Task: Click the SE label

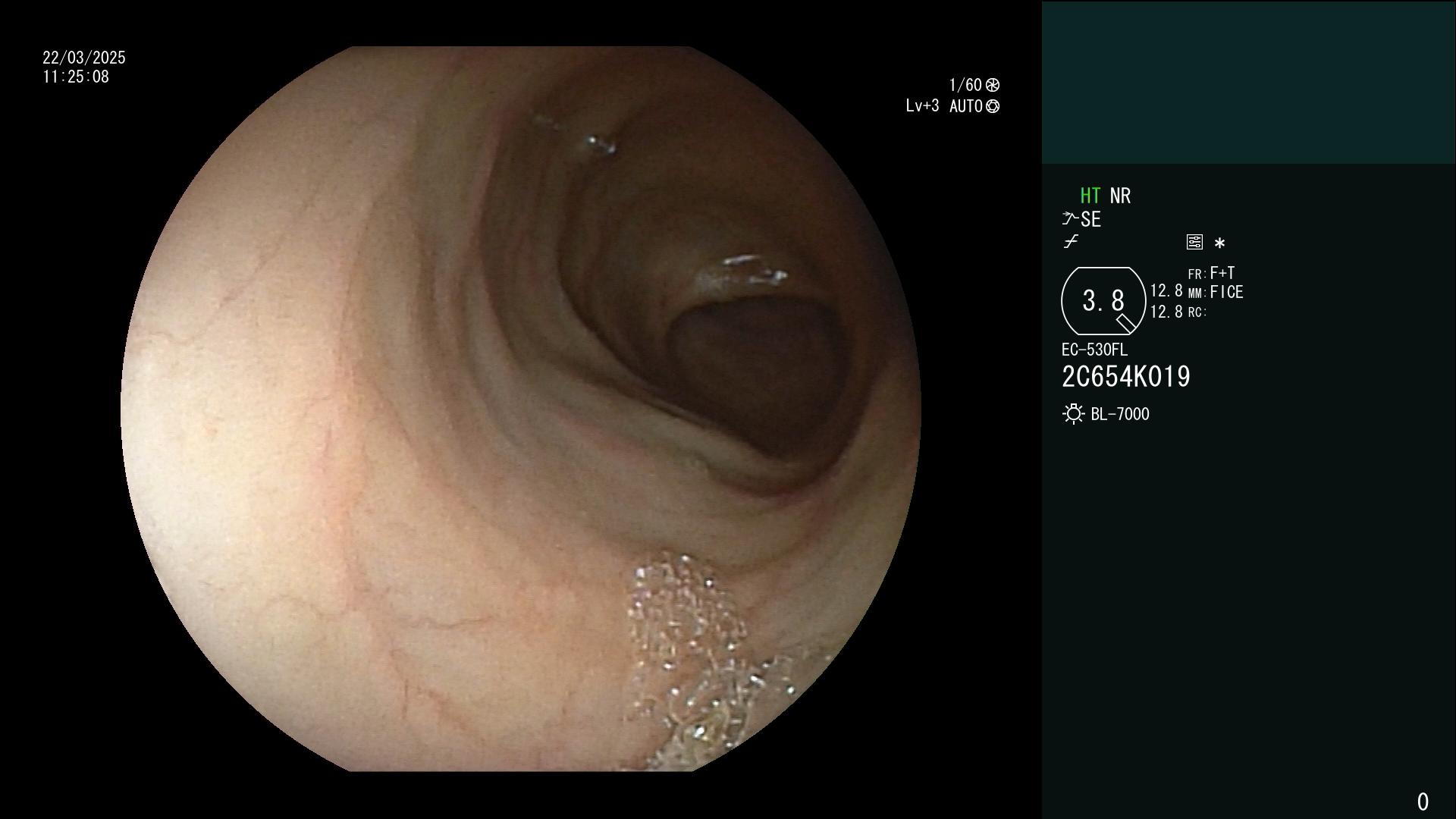Action: [x=1090, y=220]
